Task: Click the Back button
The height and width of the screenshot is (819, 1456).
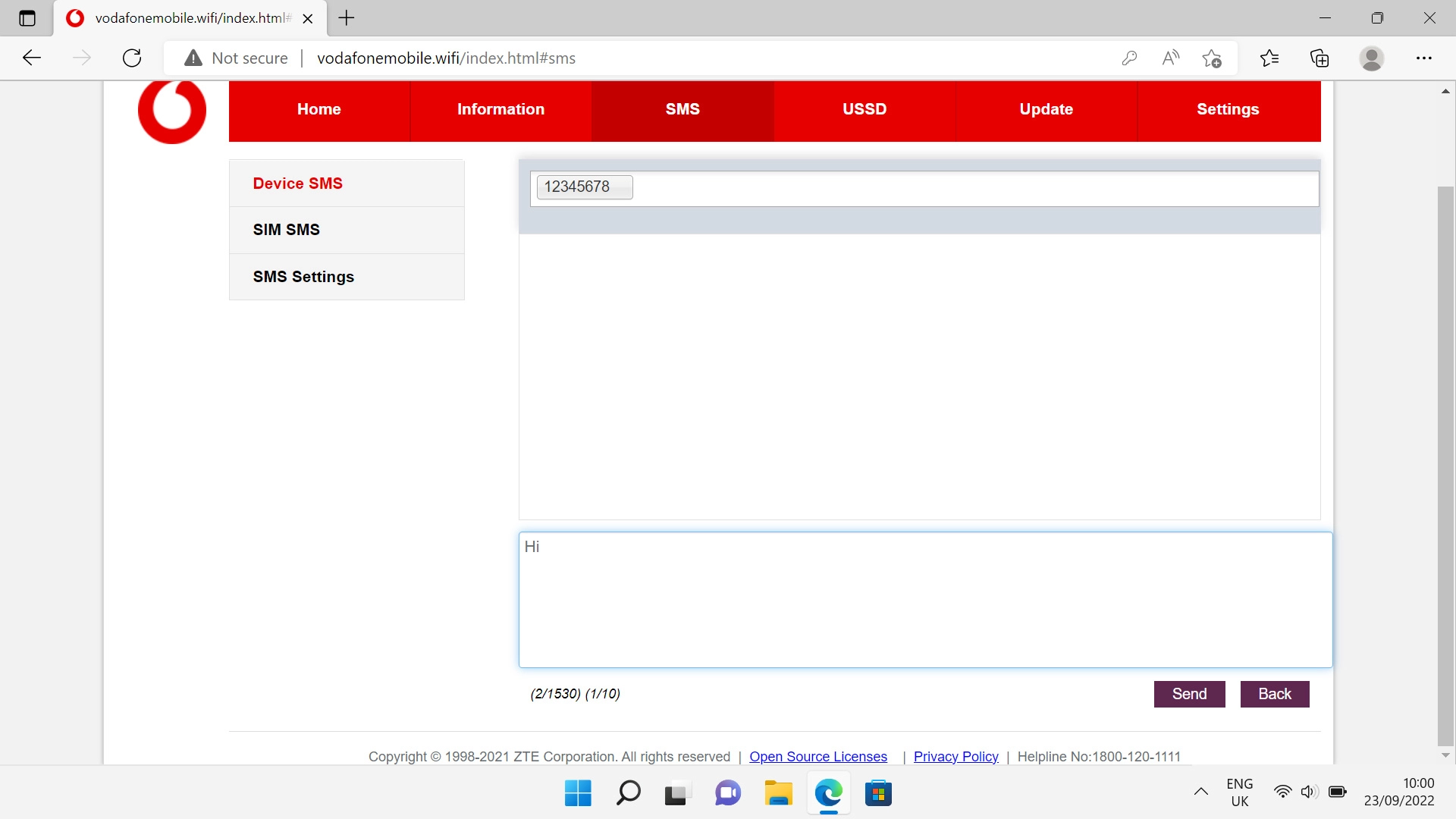Action: [x=1275, y=694]
